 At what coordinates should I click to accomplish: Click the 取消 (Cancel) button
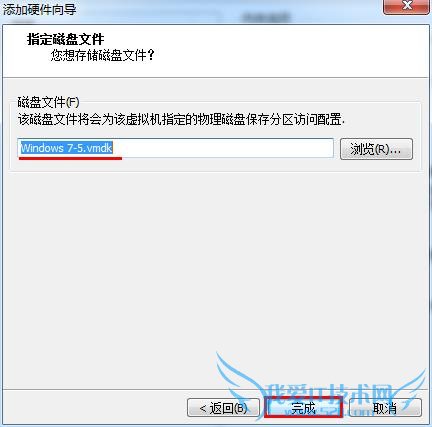pyautogui.click(x=385, y=407)
